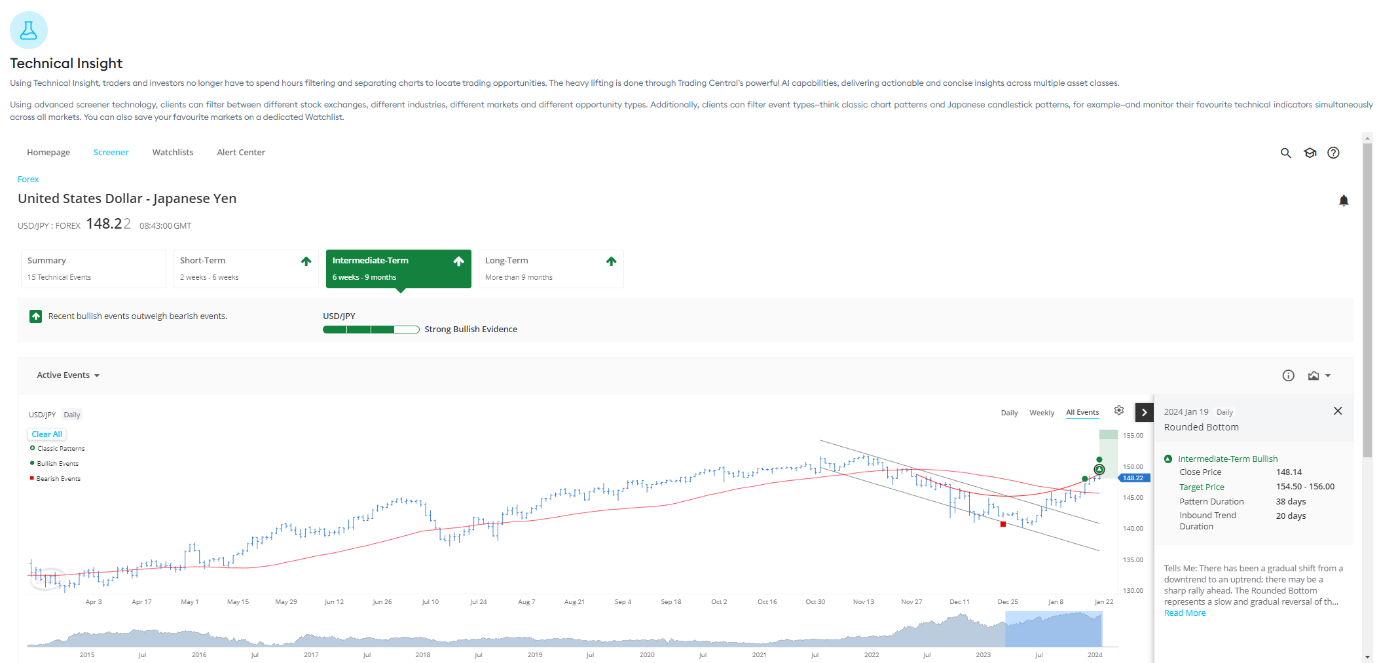Screen dimensions: 1379x663
Task: Click the highlighted range in chart navigator
Action: [1053, 629]
